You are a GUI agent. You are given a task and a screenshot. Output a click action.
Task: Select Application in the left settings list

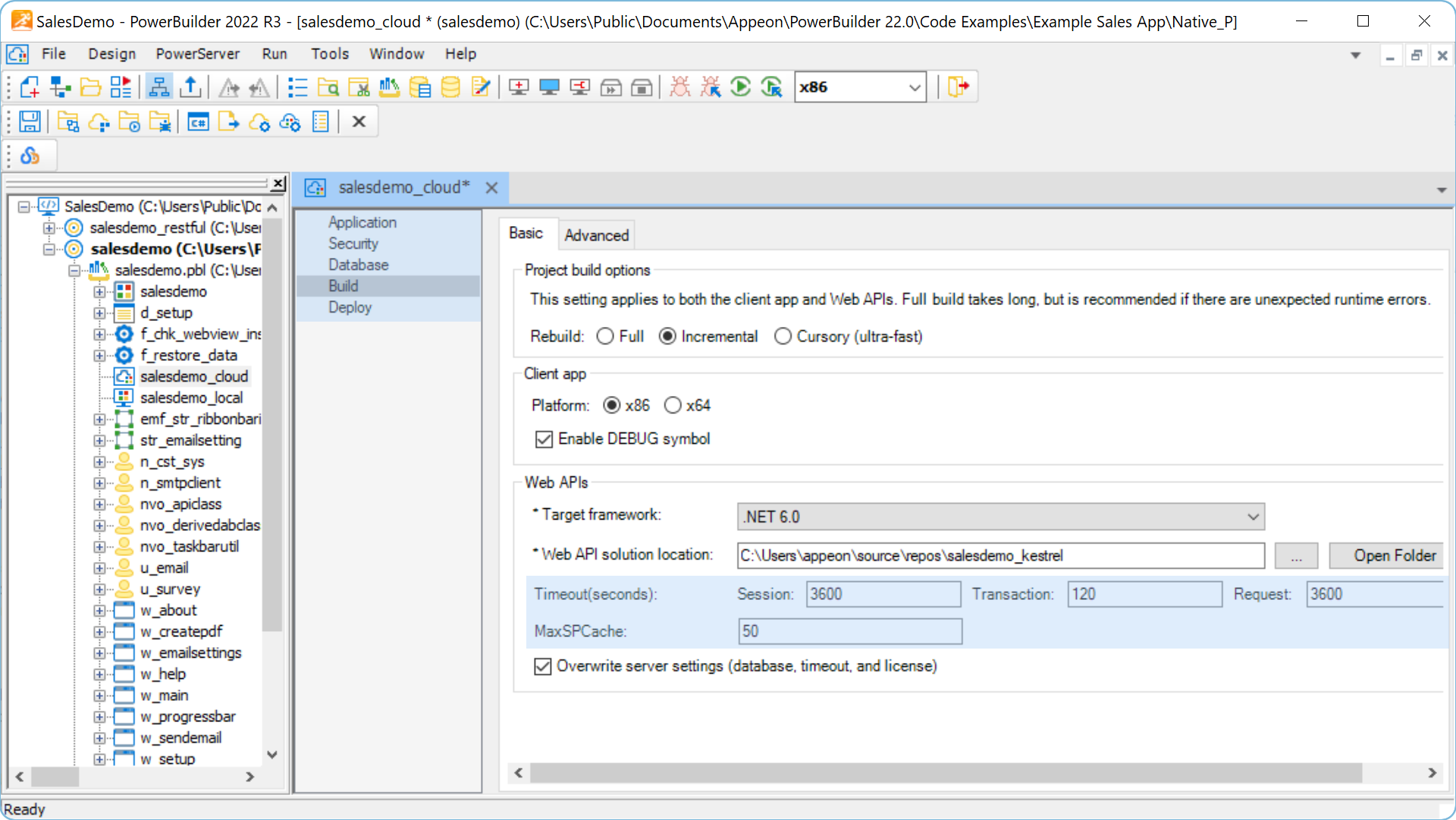click(362, 222)
